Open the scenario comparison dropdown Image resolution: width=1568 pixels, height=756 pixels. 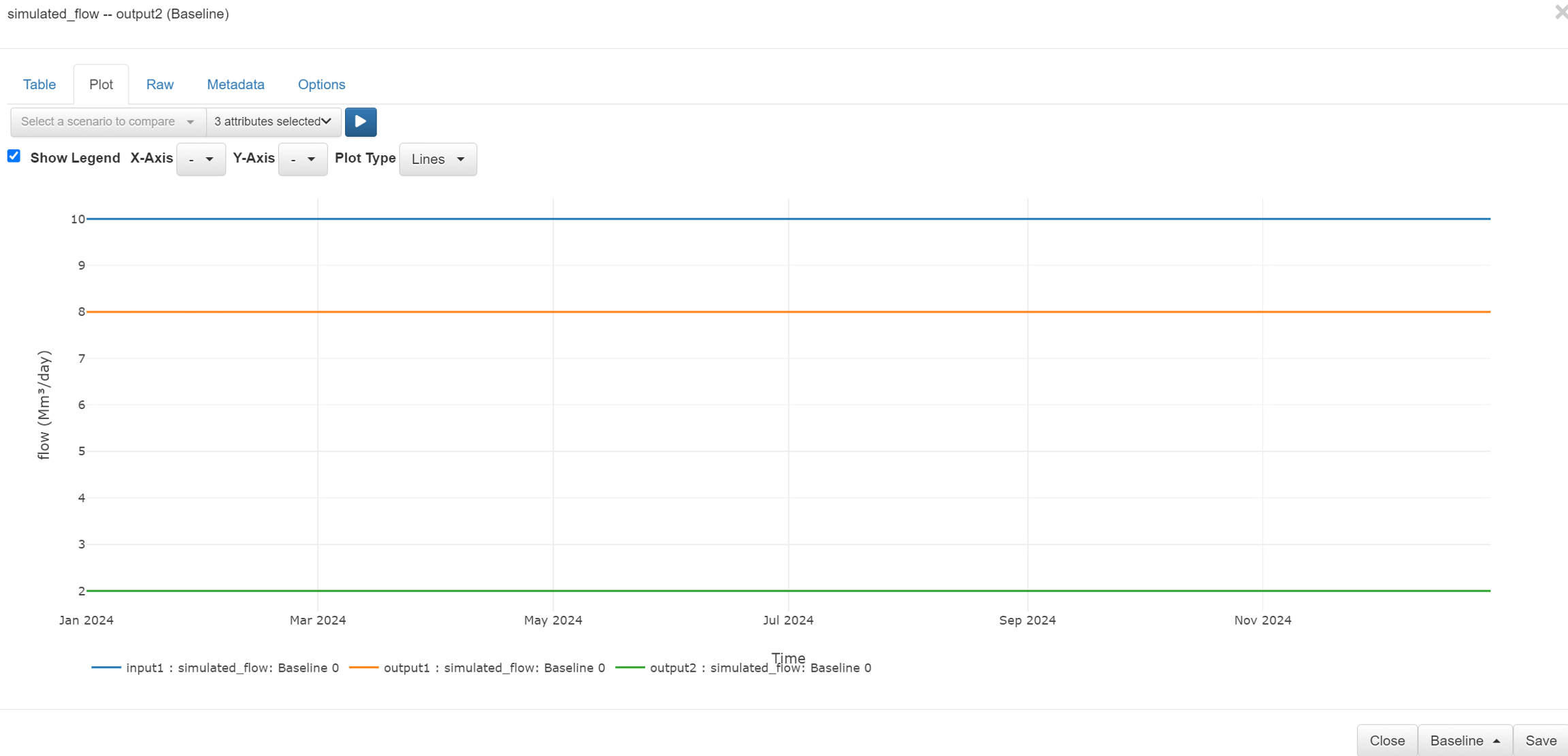click(108, 122)
